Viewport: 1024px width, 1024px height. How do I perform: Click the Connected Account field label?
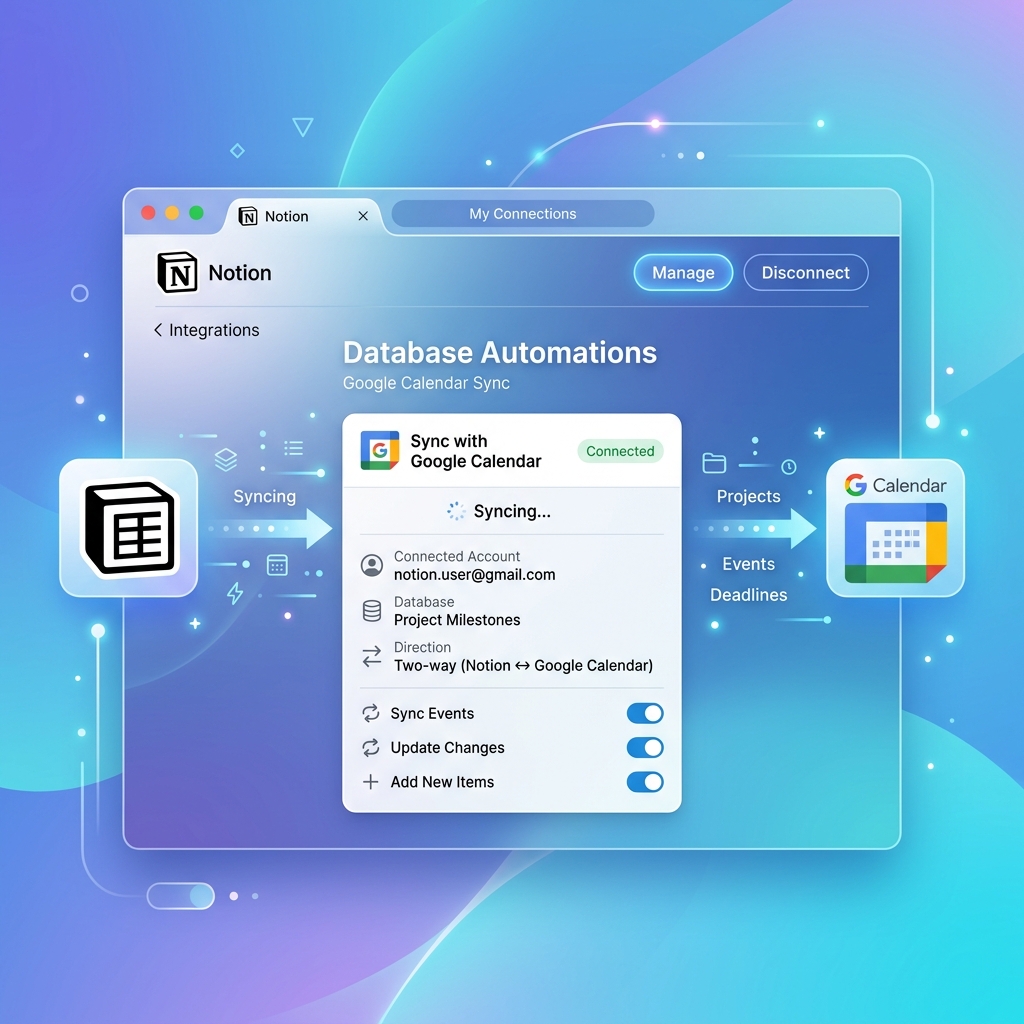pos(456,556)
